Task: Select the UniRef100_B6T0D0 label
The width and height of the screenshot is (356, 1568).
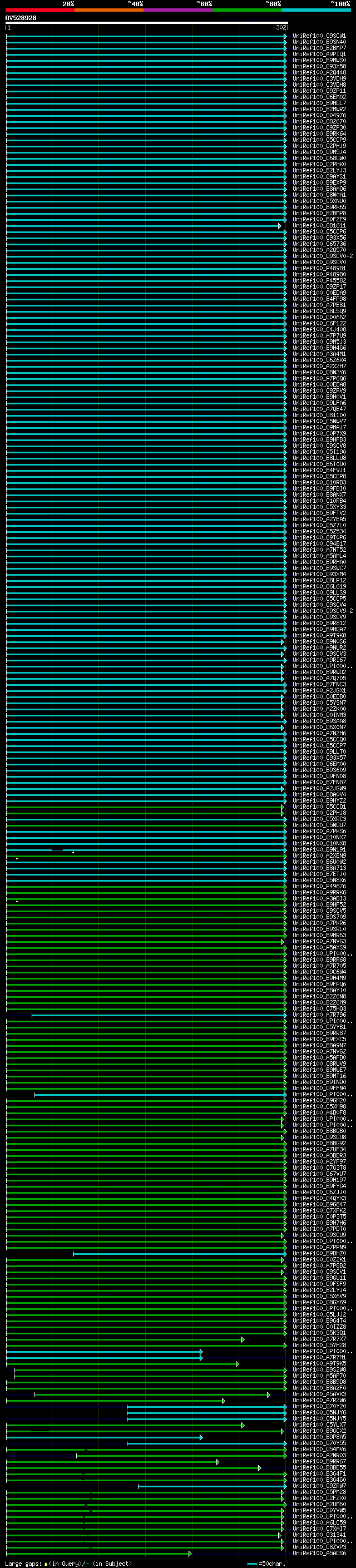Action: (319, 464)
